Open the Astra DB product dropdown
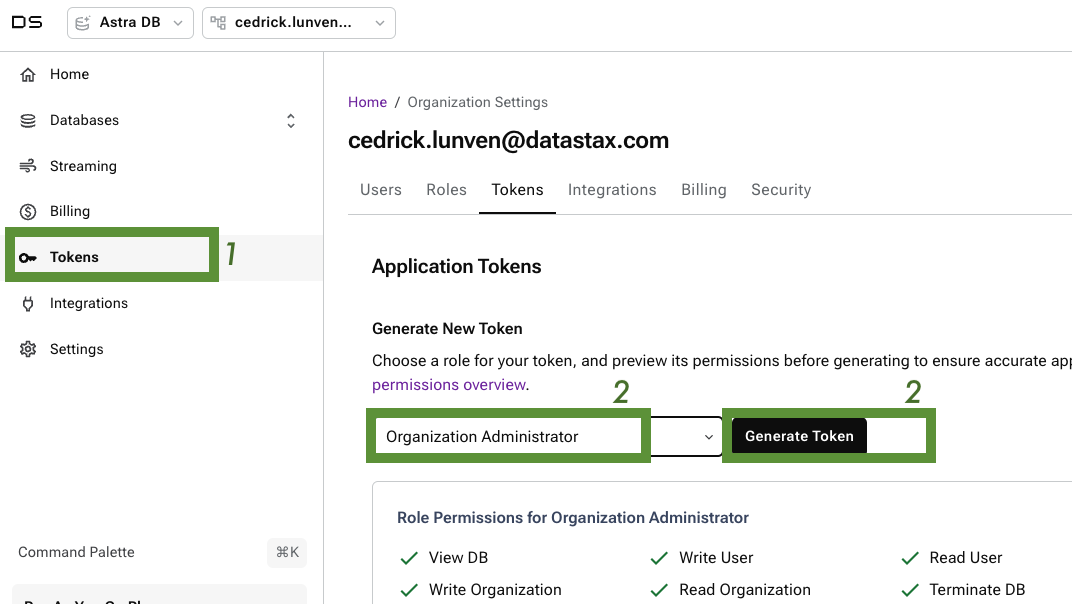The image size is (1072, 604). click(x=131, y=23)
